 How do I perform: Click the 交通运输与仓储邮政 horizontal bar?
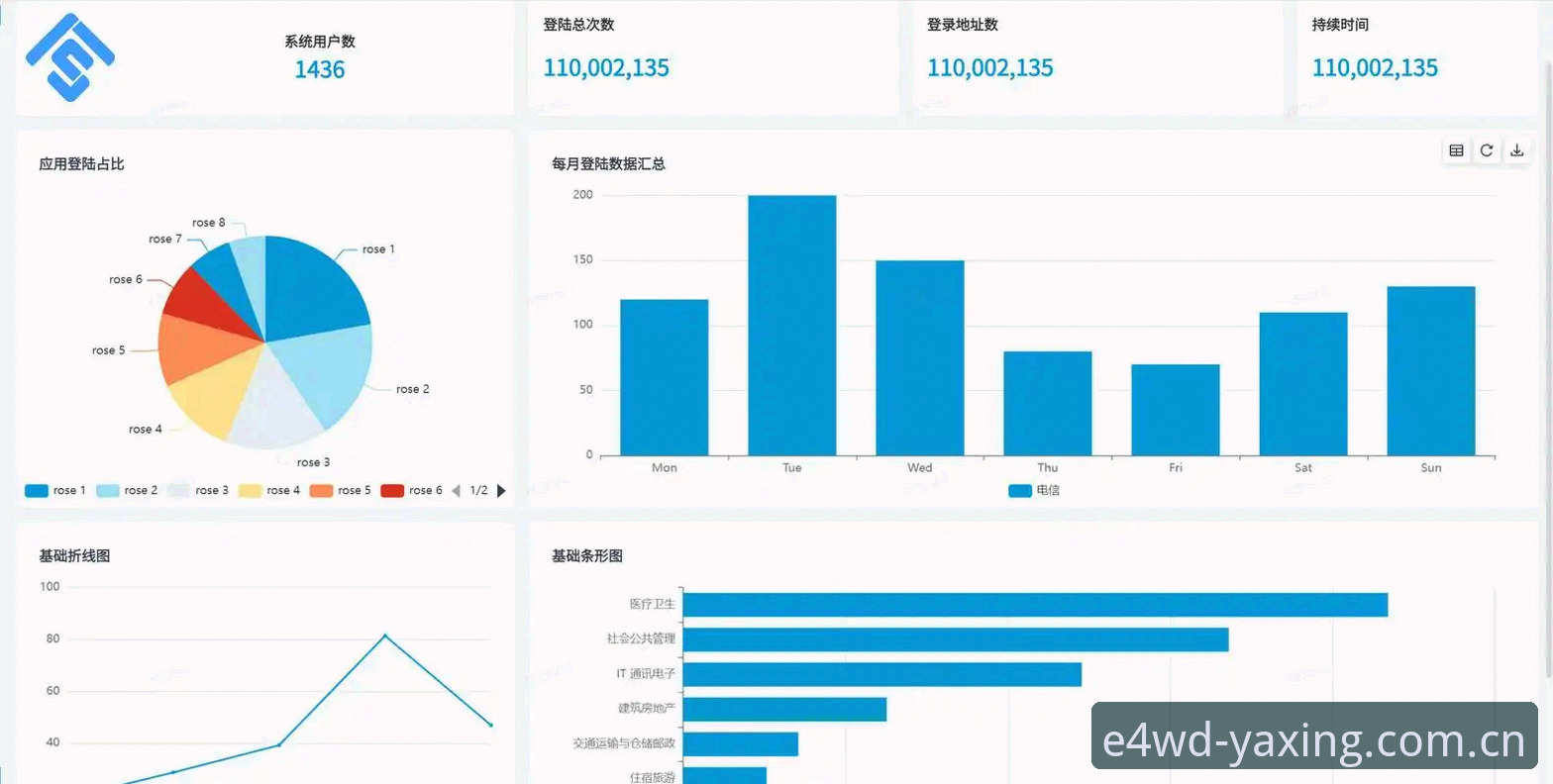741,744
